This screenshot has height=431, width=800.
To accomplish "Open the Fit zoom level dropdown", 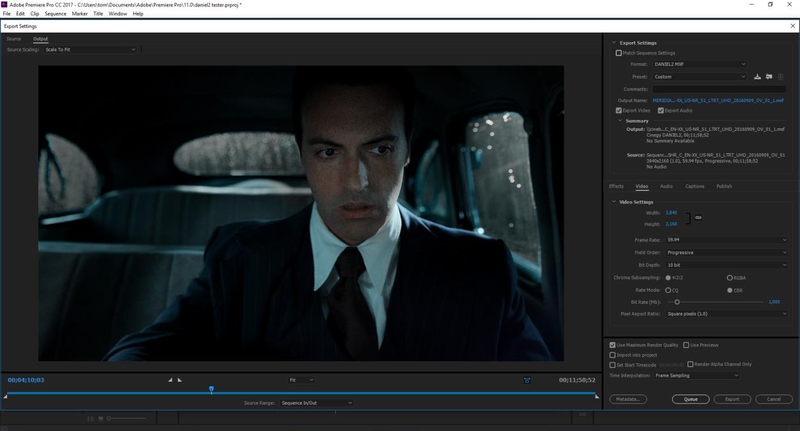I will [x=301, y=380].
